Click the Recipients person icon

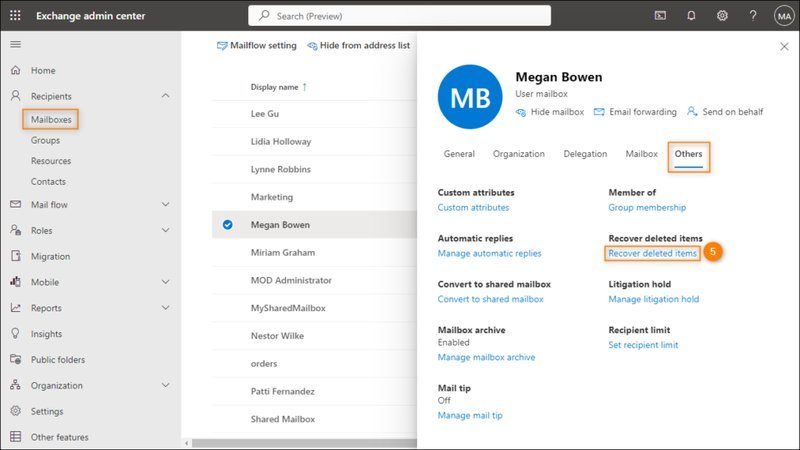[16, 96]
